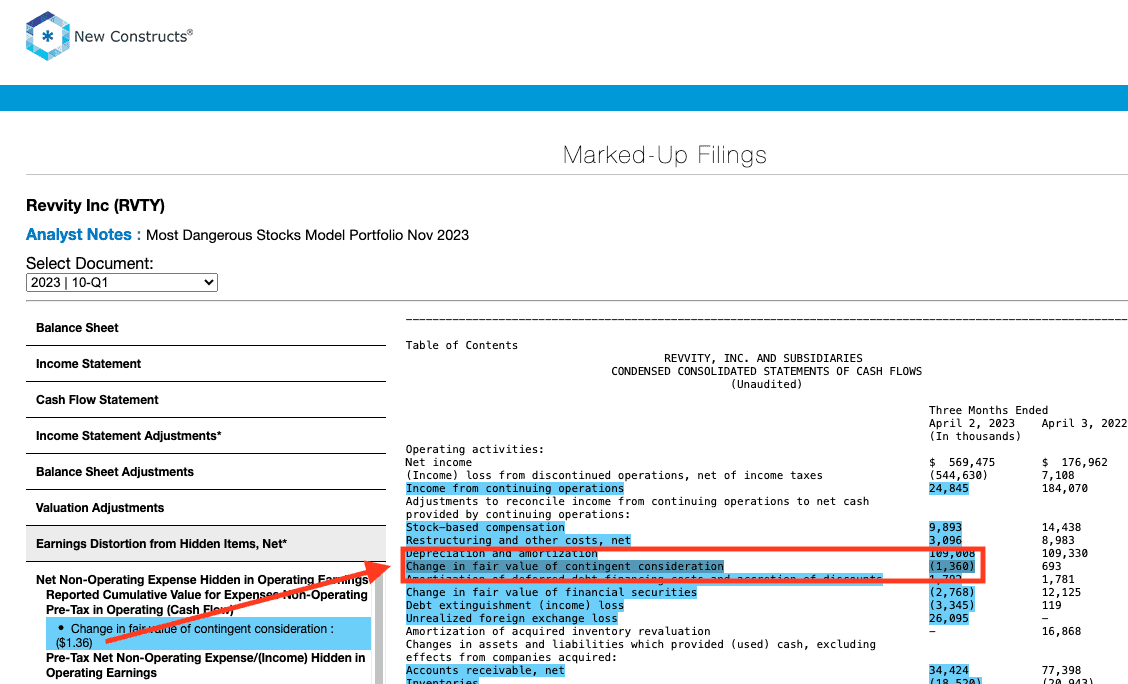Open the Balance Sheet section
Screen dimensions: 1128x684
77,328
